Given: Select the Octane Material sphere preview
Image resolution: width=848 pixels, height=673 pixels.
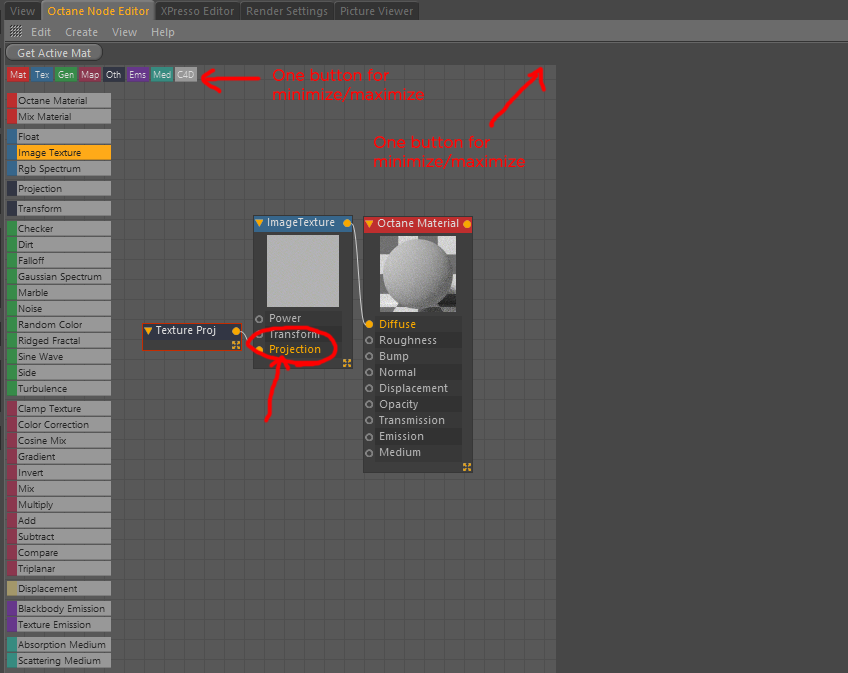Looking at the screenshot, I should (x=418, y=274).
